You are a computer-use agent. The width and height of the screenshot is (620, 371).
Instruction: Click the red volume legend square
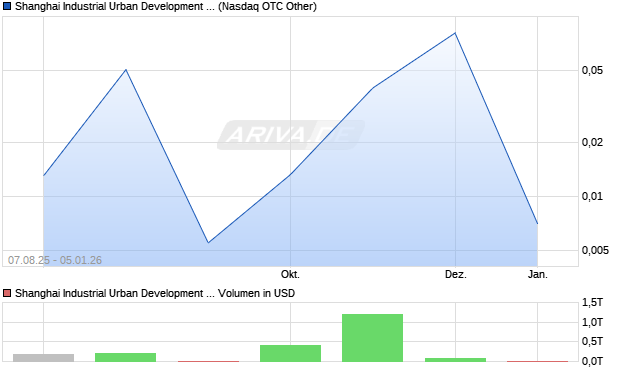[x=7, y=293]
